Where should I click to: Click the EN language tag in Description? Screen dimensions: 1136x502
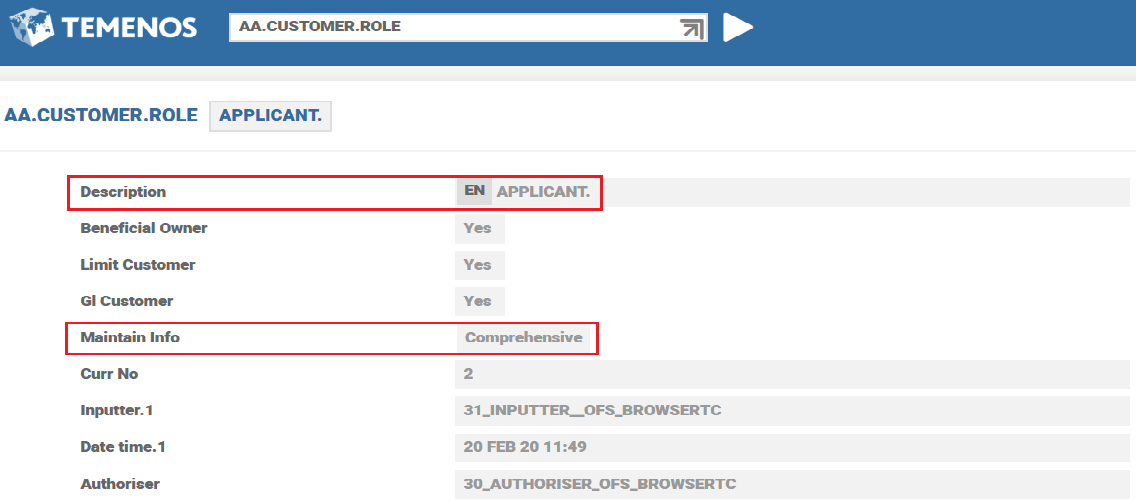pos(474,191)
